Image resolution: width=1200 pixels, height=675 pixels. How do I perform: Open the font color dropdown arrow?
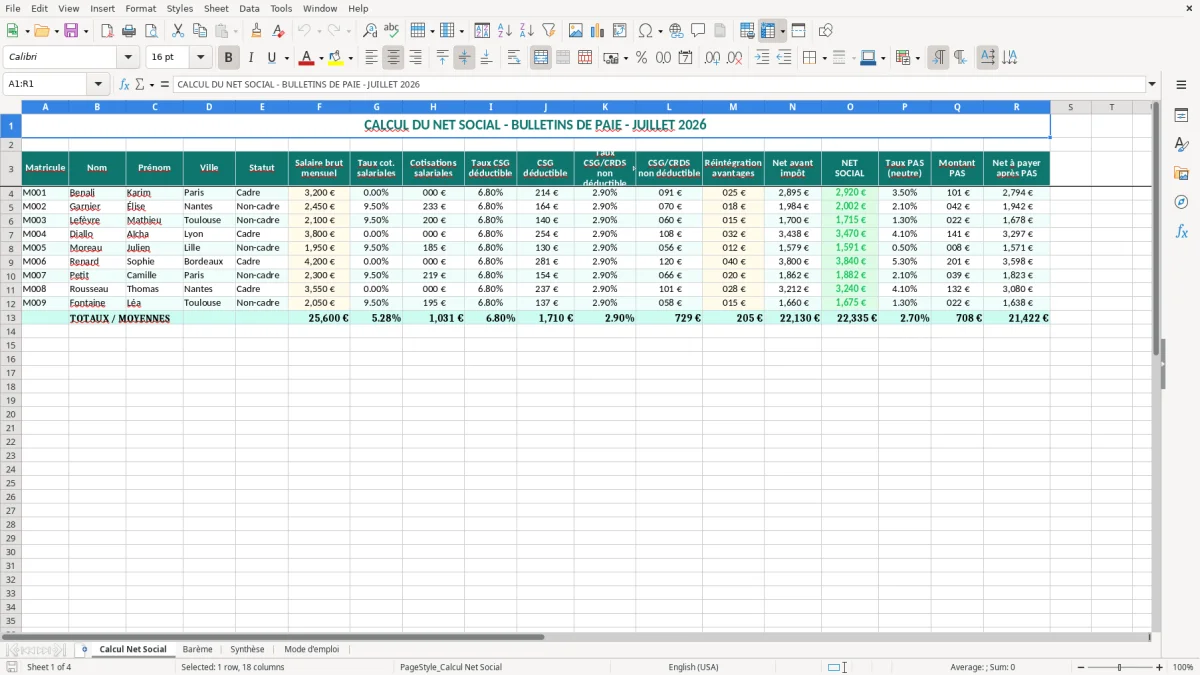point(321,58)
